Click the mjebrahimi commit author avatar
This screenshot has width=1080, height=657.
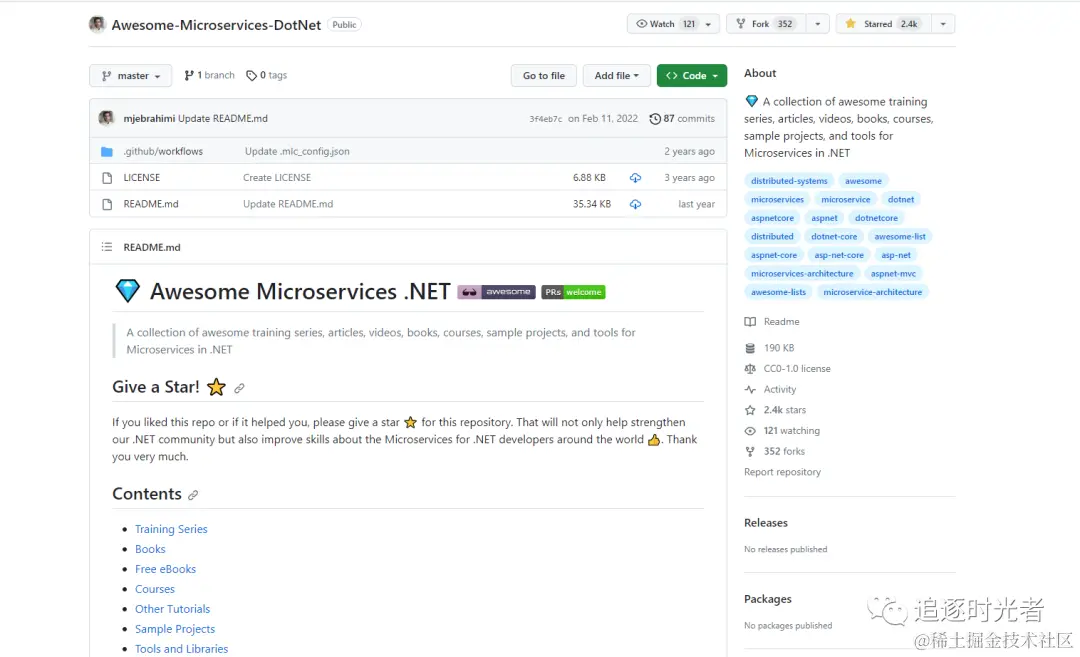[x=106, y=118]
